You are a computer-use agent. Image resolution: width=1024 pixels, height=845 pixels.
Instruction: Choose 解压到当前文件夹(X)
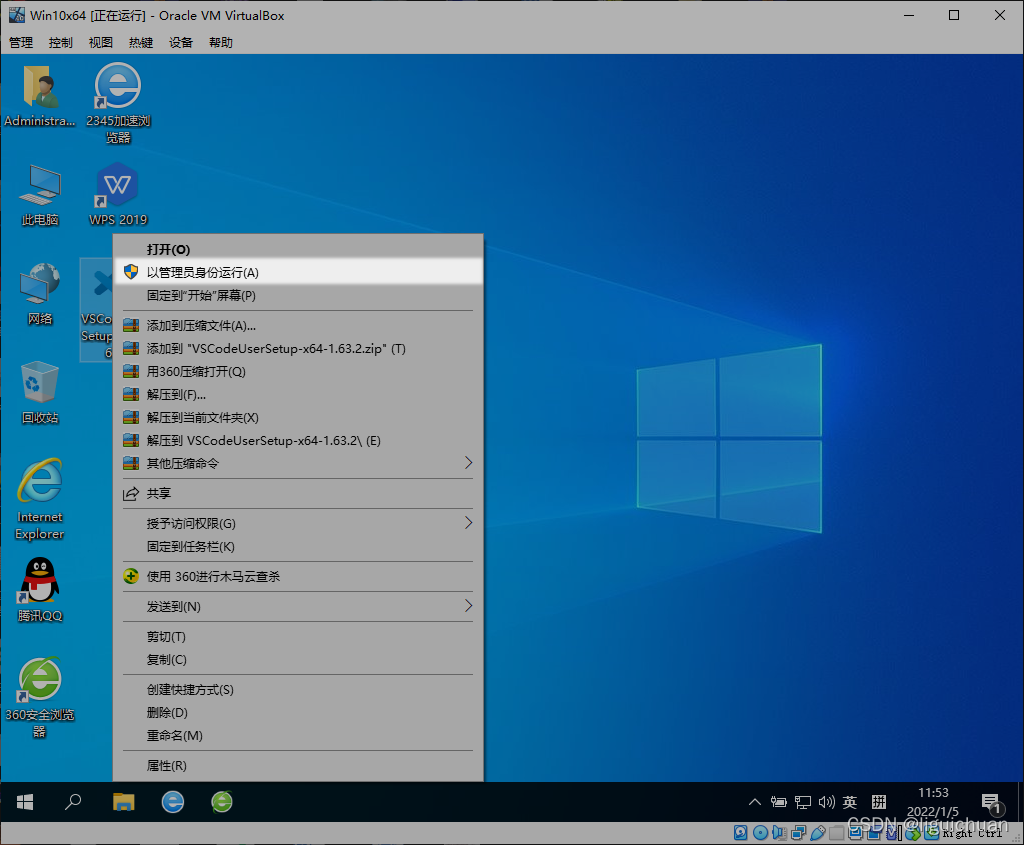[x=298, y=417]
